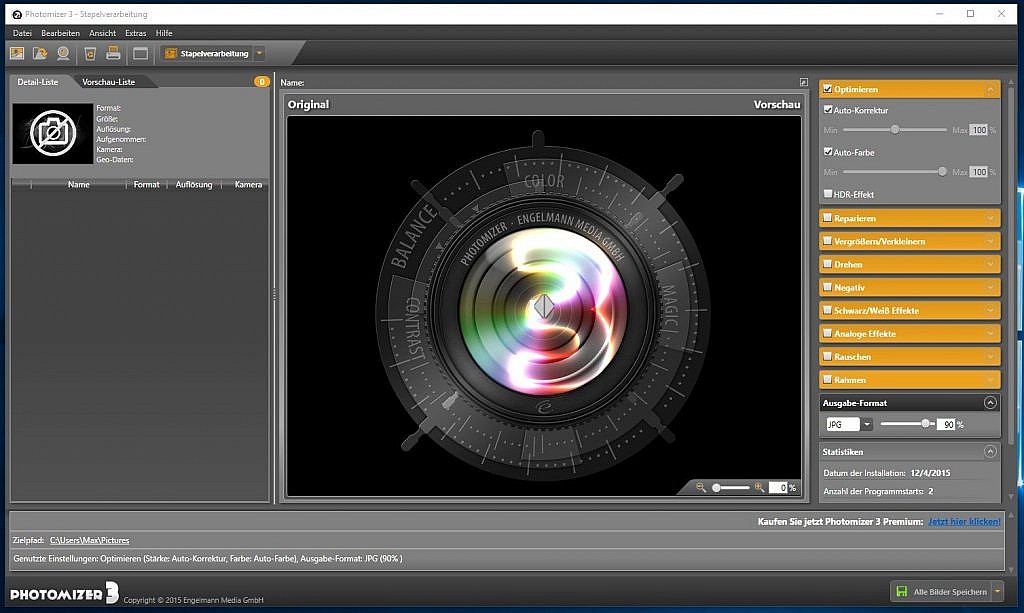Collapse the Optimieren panel chevron
1024x613 pixels.
click(x=990, y=89)
